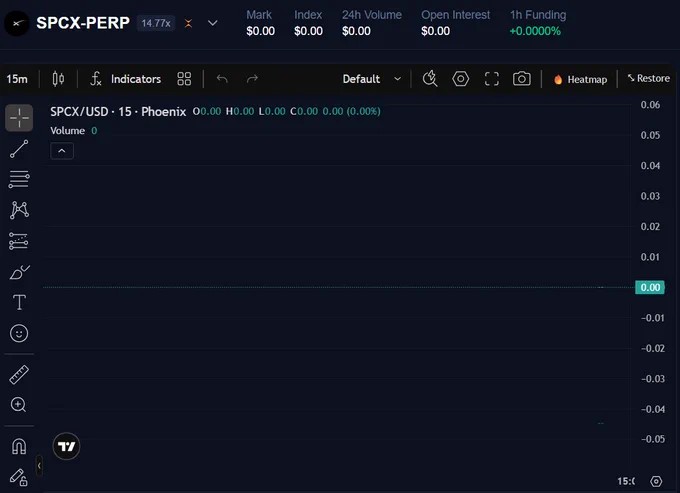Image resolution: width=680 pixels, height=493 pixels.
Task: Click the SPCX-PERP market name
Action: tap(83, 23)
